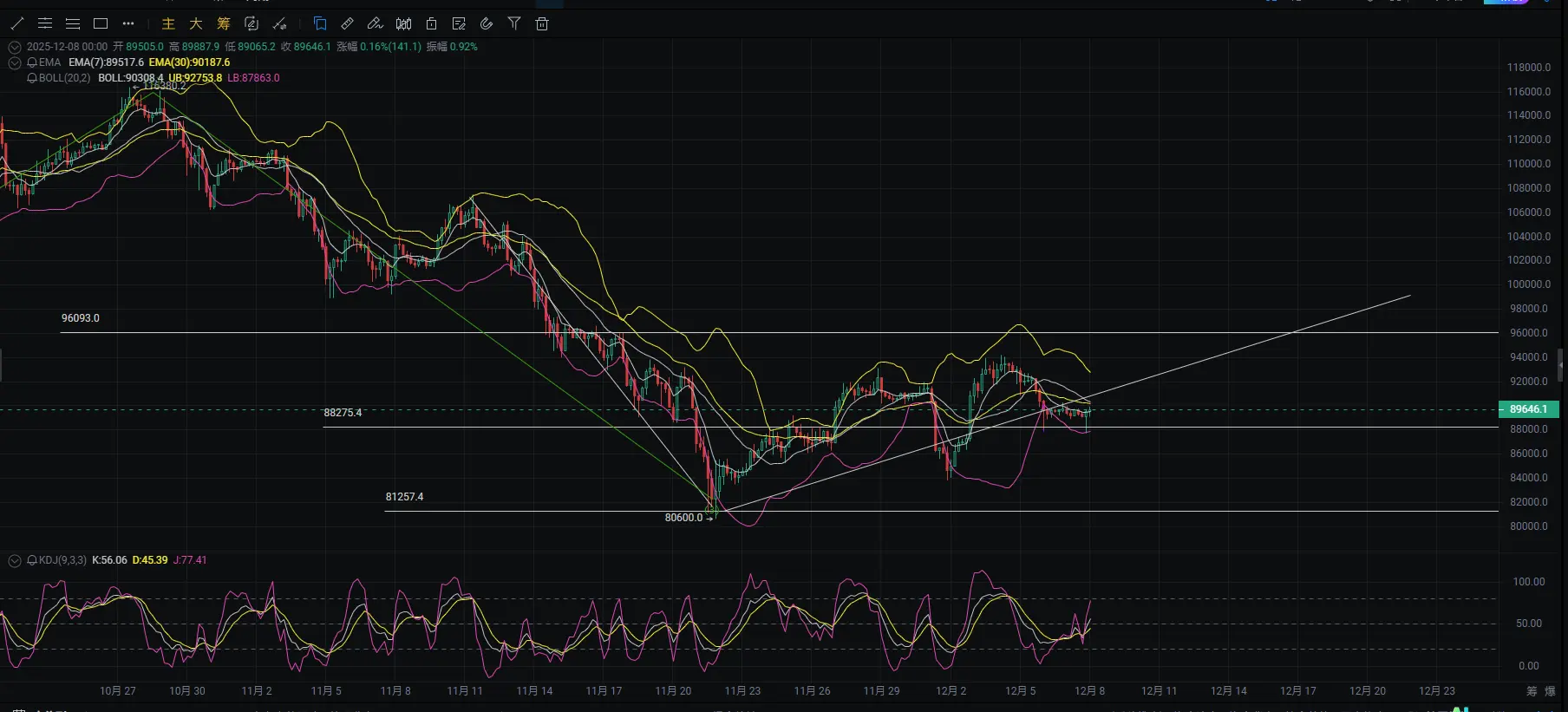This screenshot has width=1568, height=712.
Task: Click the edit note icon
Action: (x=459, y=23)
